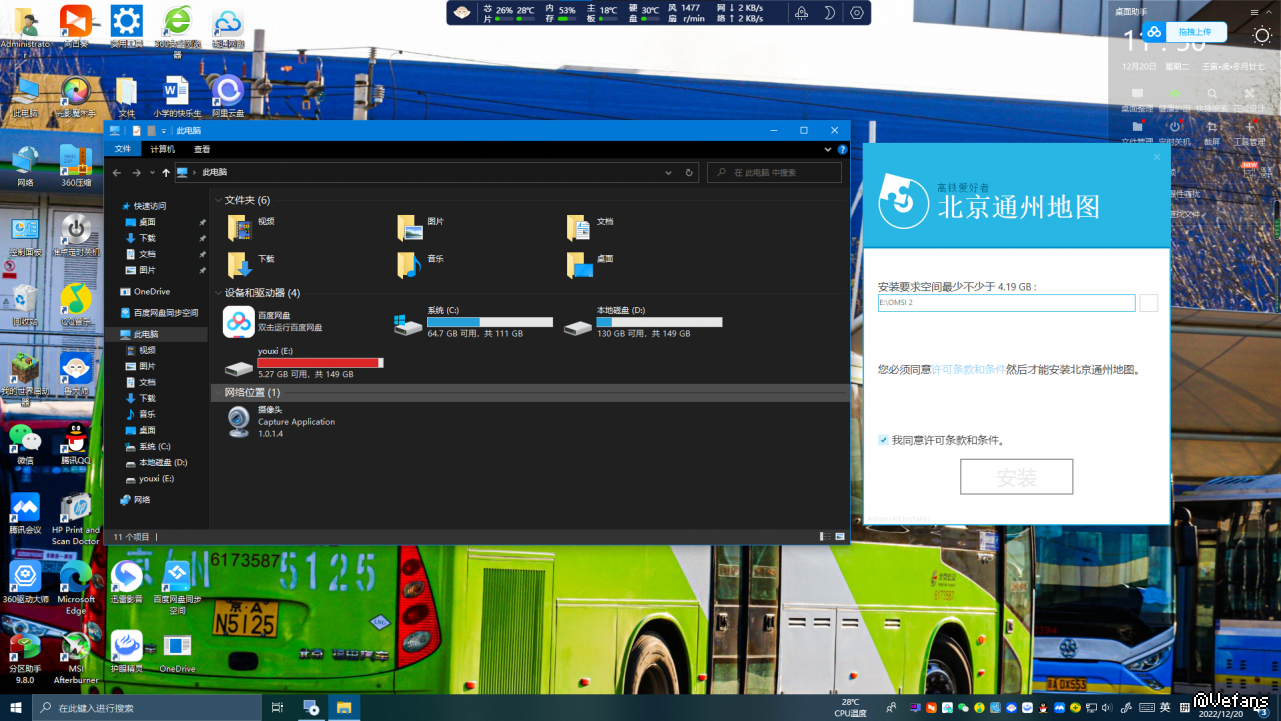Open the 计算机 ribbon tab

click(162, 149)
